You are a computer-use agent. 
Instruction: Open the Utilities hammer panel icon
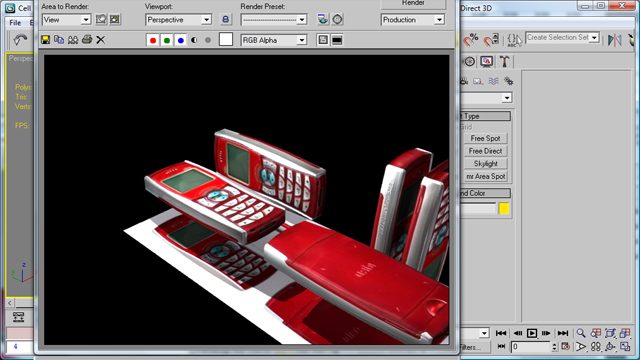pos(504,61)
